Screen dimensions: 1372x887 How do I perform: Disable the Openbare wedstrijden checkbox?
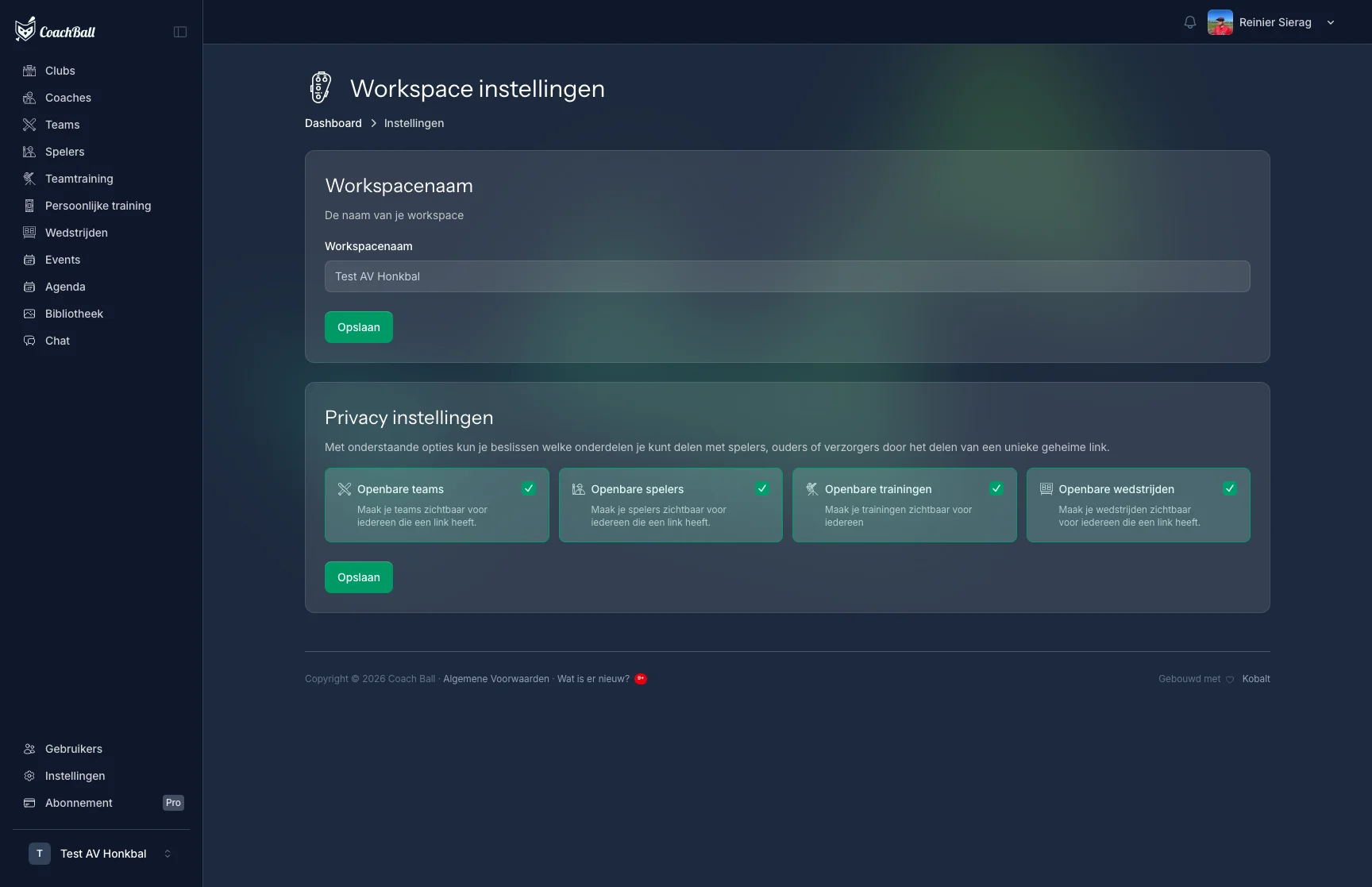coord(1230,488)
